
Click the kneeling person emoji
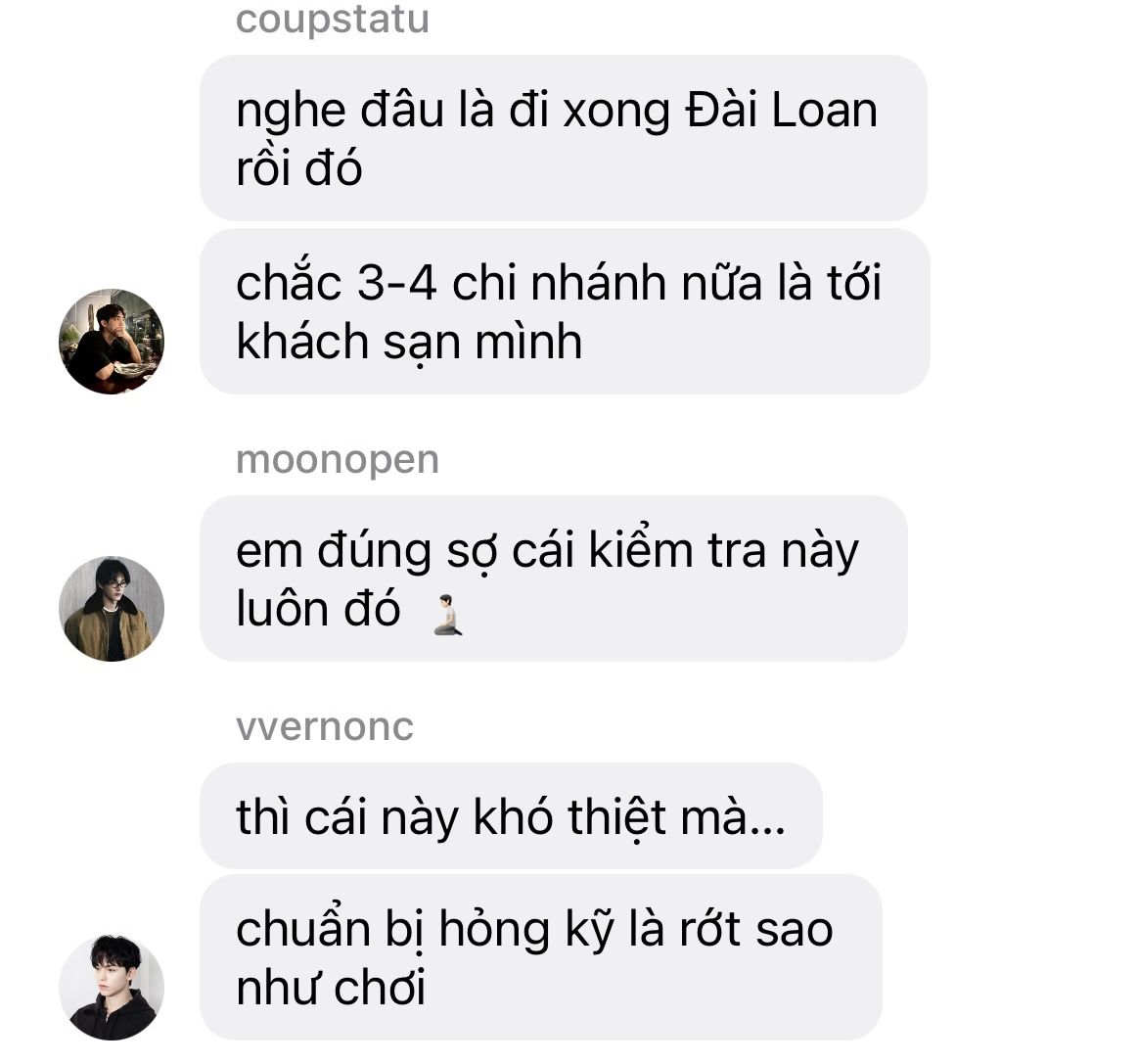[x=448, y=615]
